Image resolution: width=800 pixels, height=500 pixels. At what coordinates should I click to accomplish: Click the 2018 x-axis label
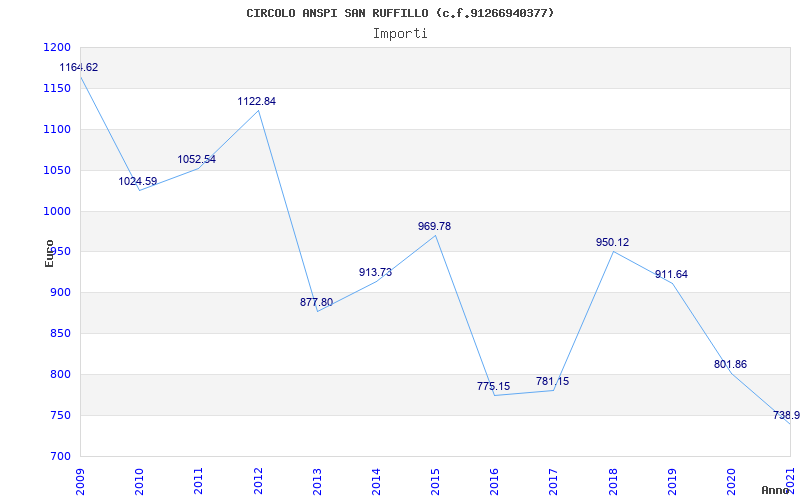[x=613, y=481]
